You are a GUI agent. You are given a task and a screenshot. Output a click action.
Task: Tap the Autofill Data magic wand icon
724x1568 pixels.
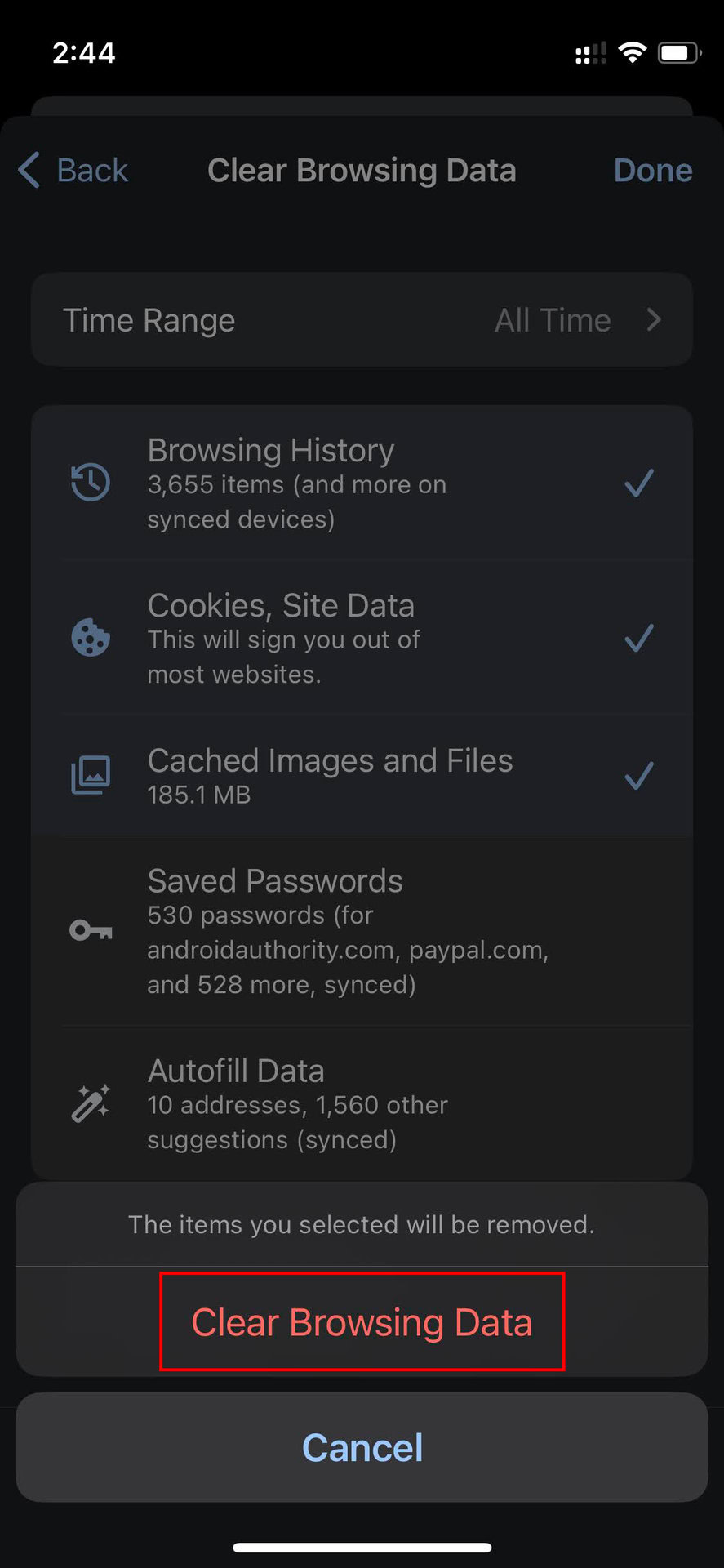[91, 1103]
